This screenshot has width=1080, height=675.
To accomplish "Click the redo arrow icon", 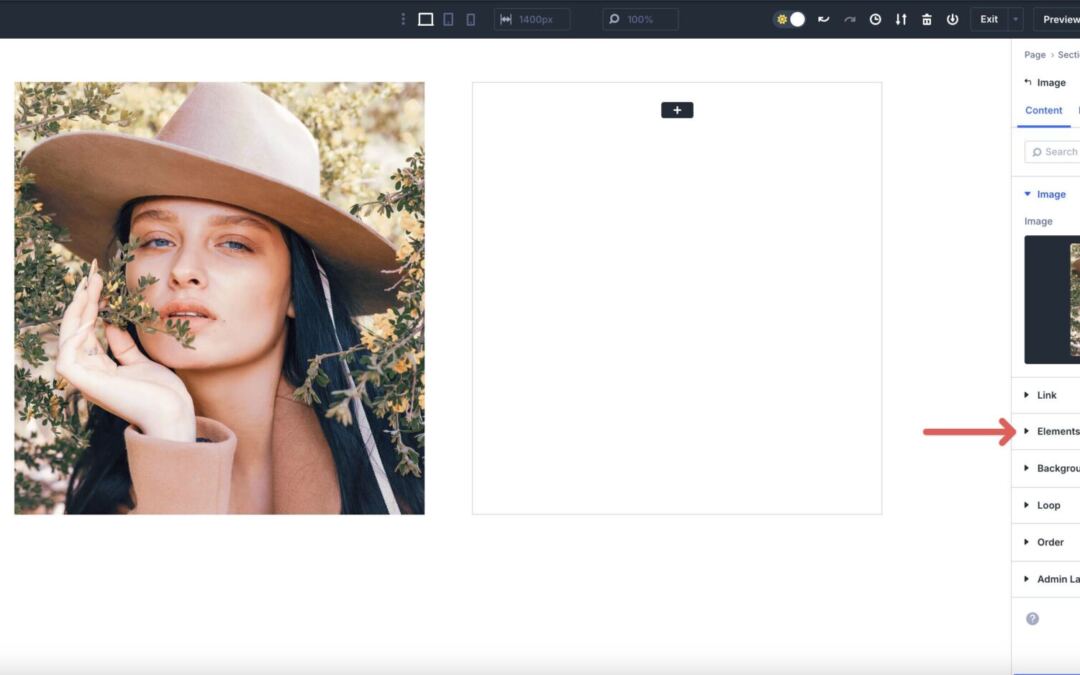I will (848, 19).
